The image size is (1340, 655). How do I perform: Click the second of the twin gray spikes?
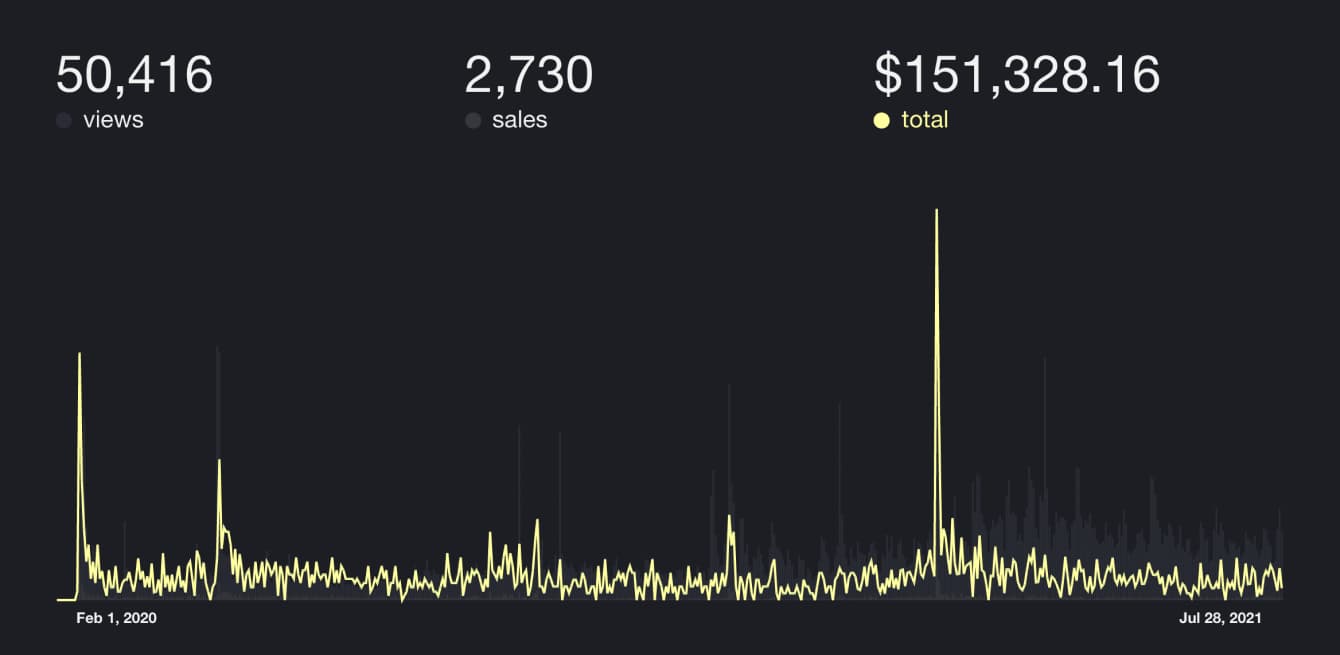(560, 434)
